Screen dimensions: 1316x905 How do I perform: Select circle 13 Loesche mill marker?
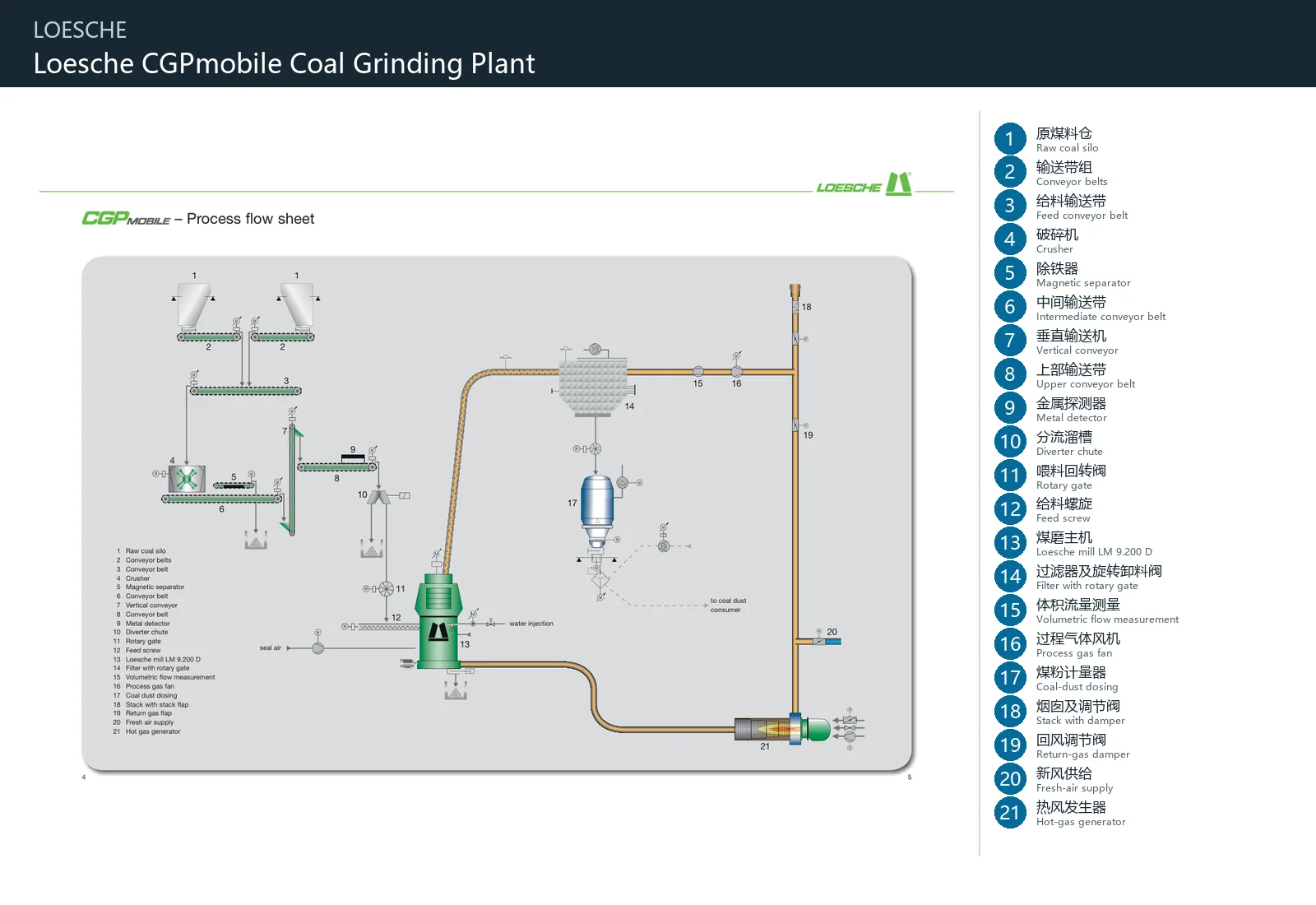point(1010,544)
